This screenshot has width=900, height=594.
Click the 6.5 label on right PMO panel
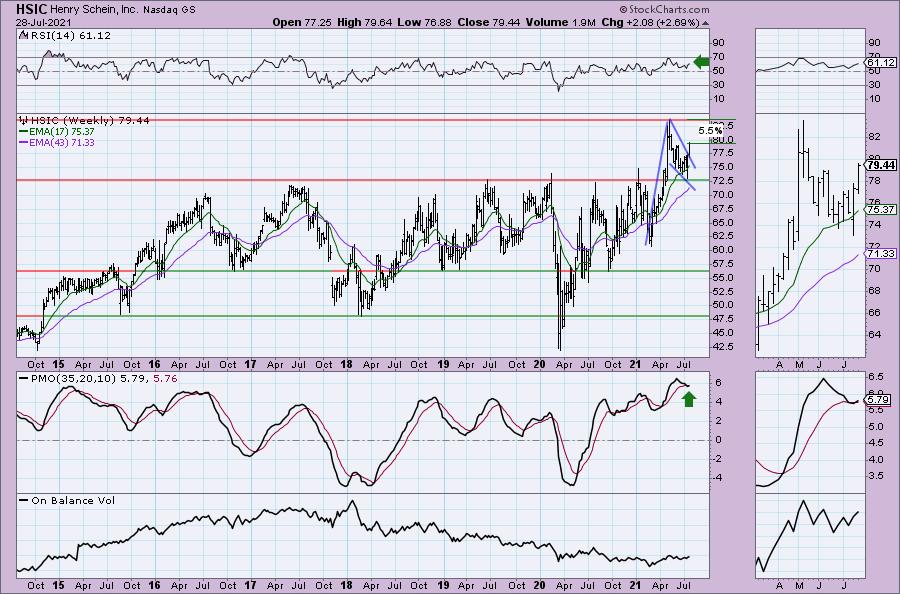pos(875,377)
